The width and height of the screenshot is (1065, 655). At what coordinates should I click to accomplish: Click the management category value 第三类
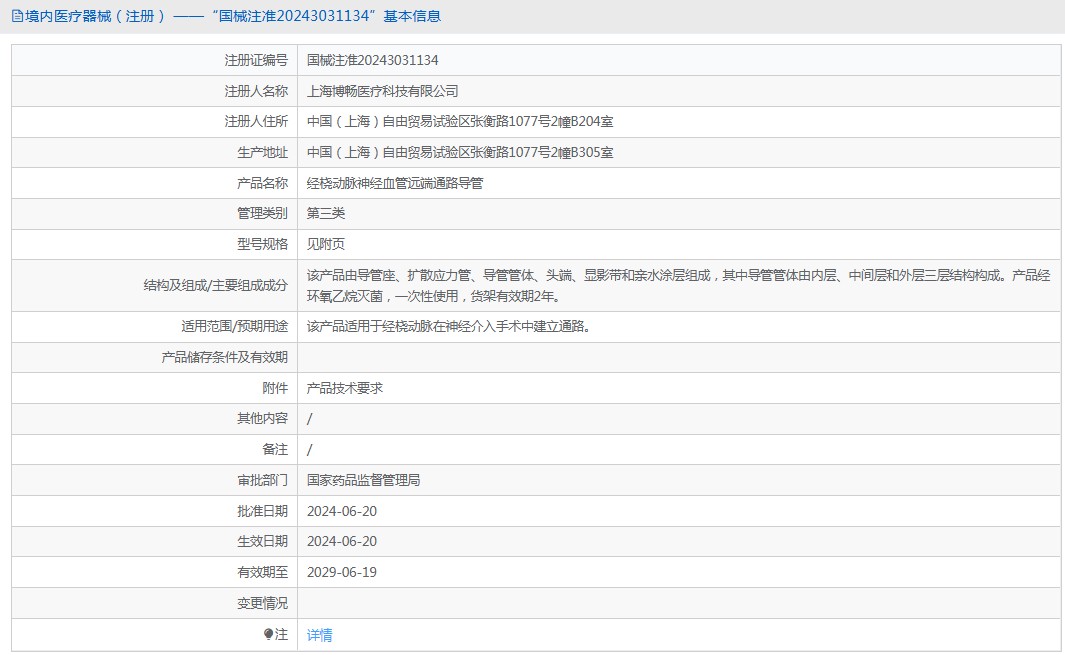(x=326, y=213)
